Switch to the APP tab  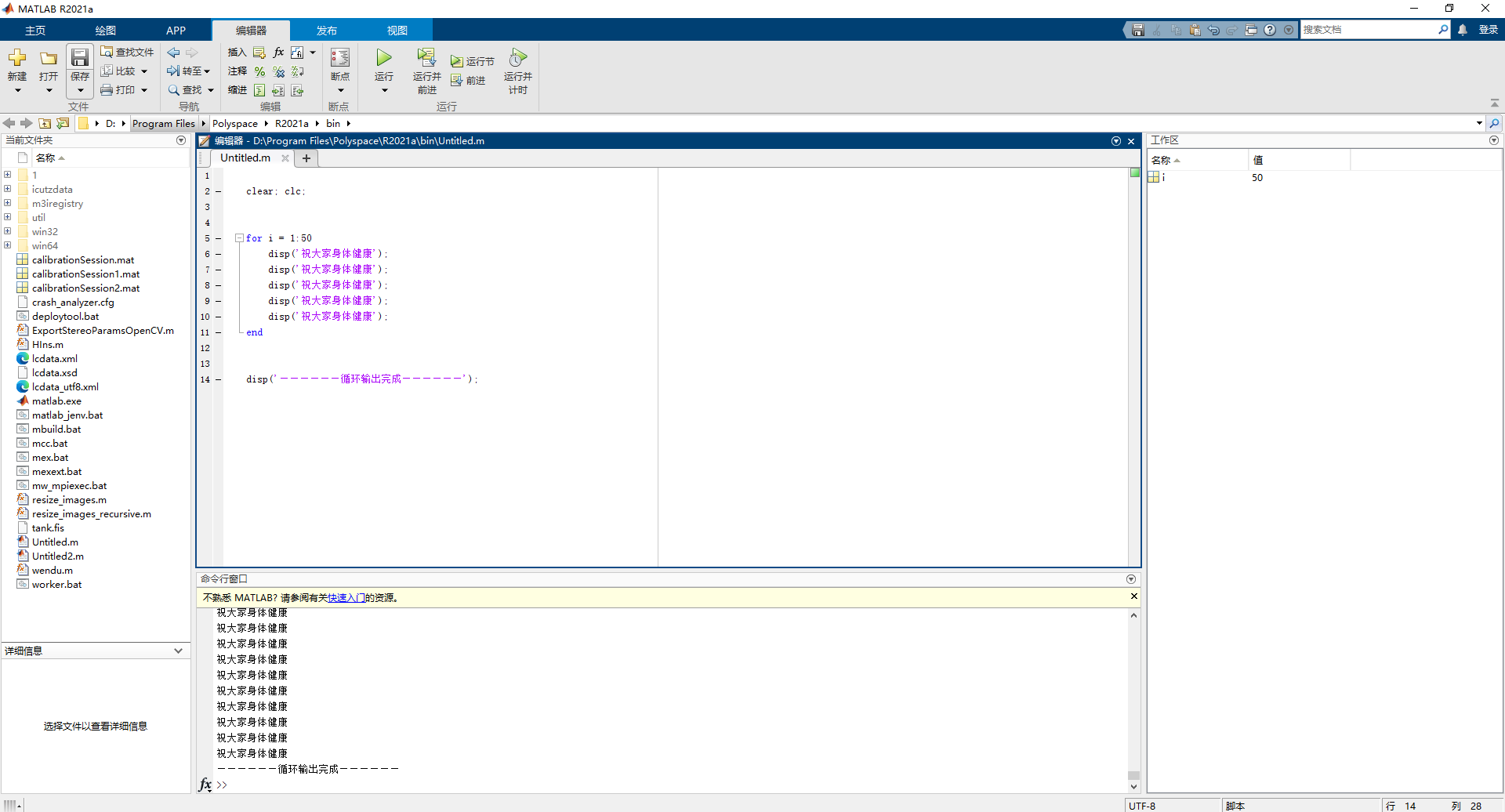click(x=176, y=31)
